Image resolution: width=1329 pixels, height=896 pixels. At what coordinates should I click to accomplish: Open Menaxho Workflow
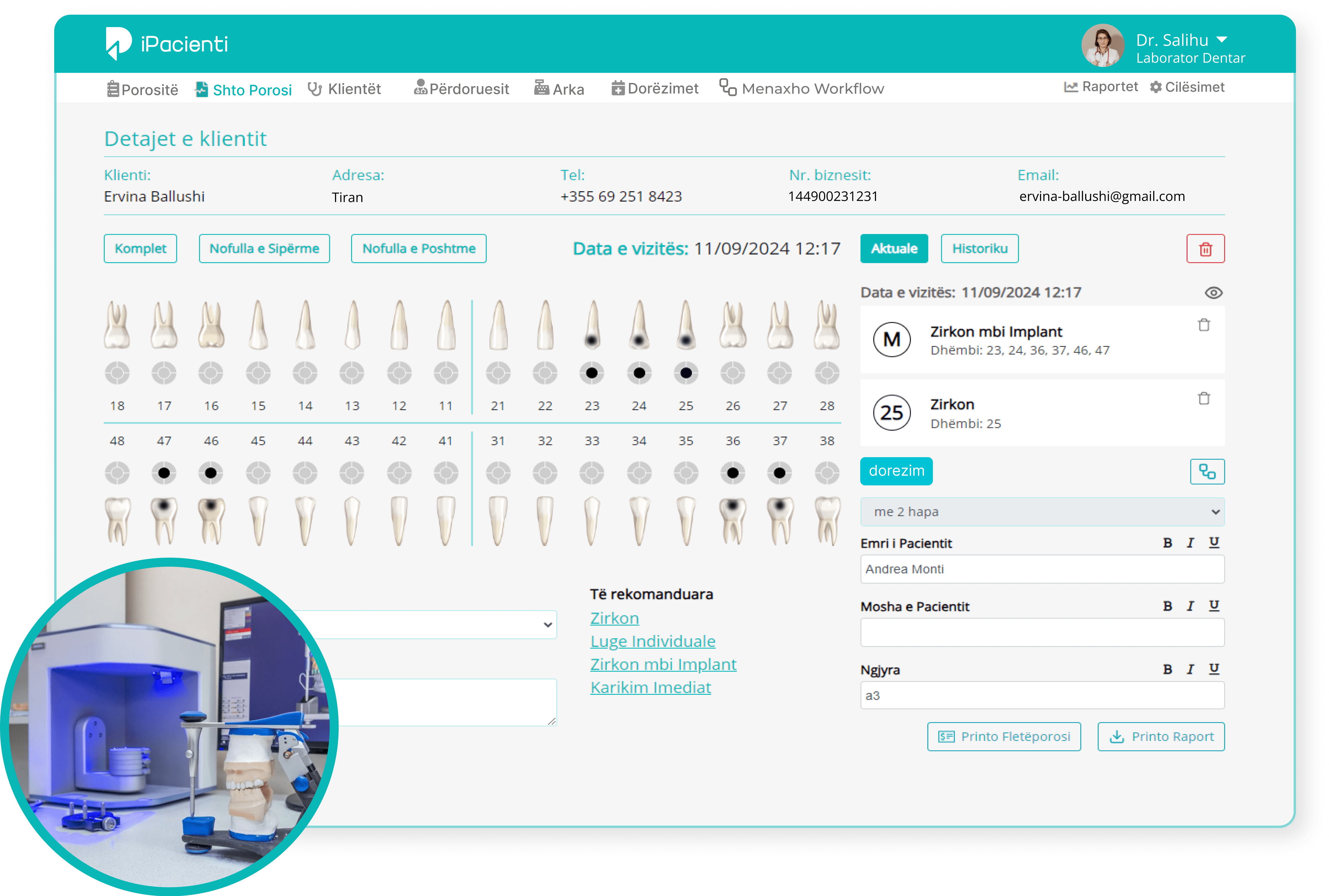[802, 88]
